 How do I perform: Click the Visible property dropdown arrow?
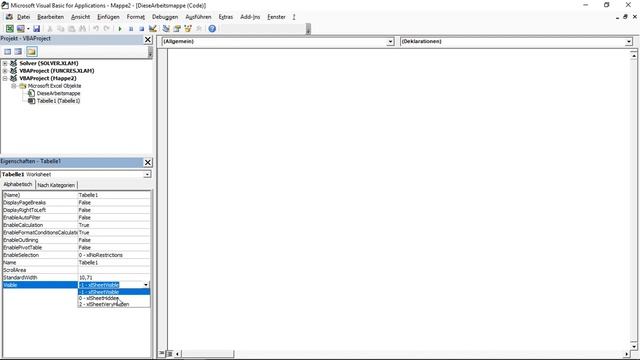click(146, 285)
